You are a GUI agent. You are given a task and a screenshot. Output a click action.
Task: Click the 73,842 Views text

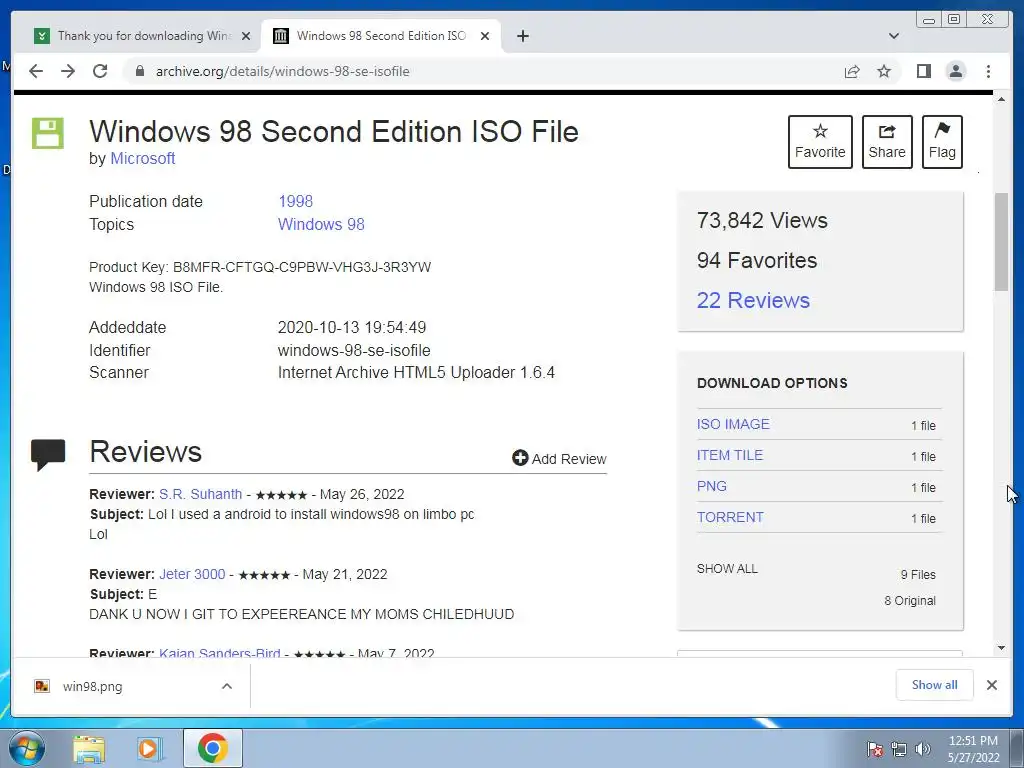pyautogui.click(x=762, y=220)
